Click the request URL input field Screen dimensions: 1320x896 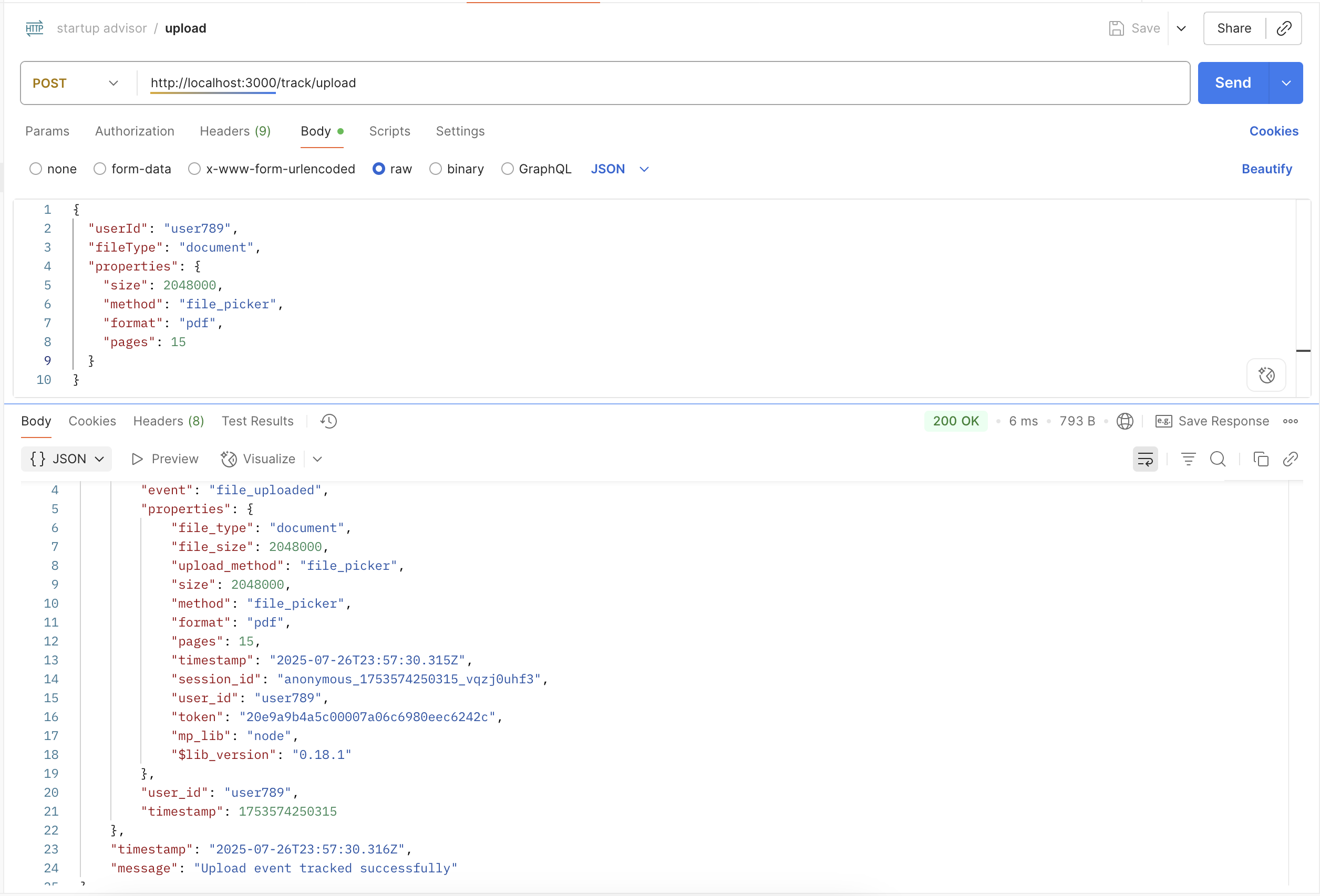[x=659, y=84]
